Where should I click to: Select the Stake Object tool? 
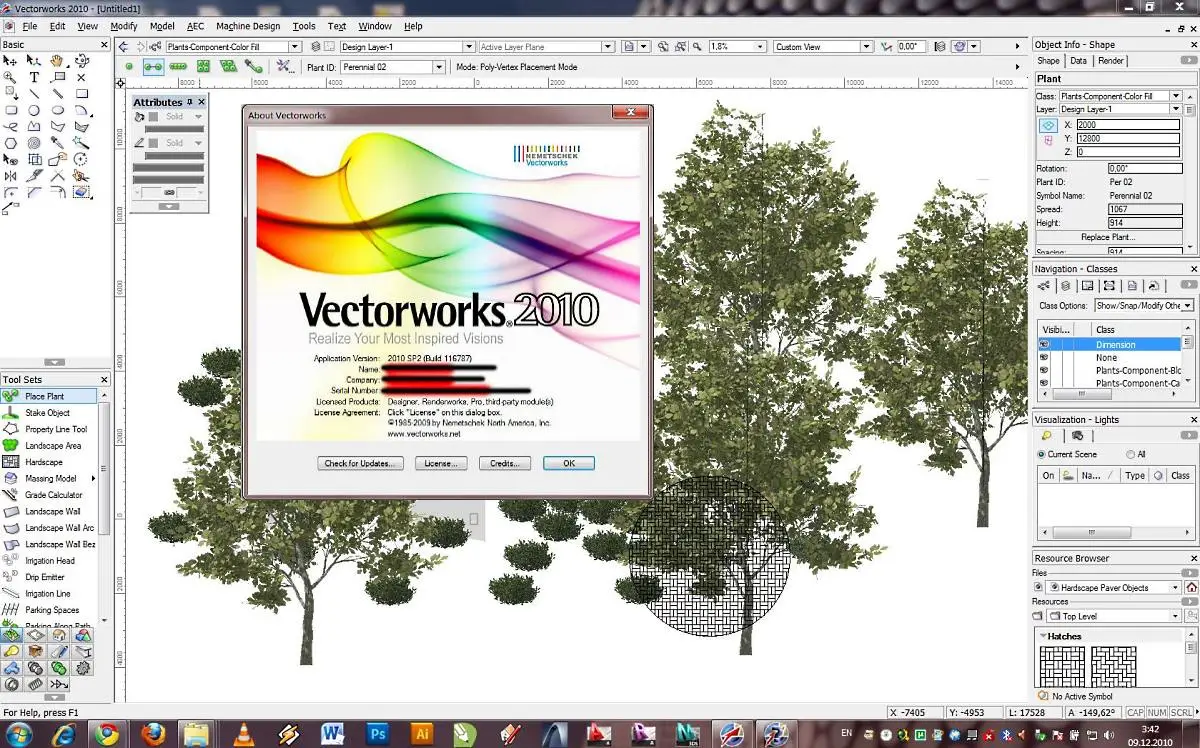point(49,413)
